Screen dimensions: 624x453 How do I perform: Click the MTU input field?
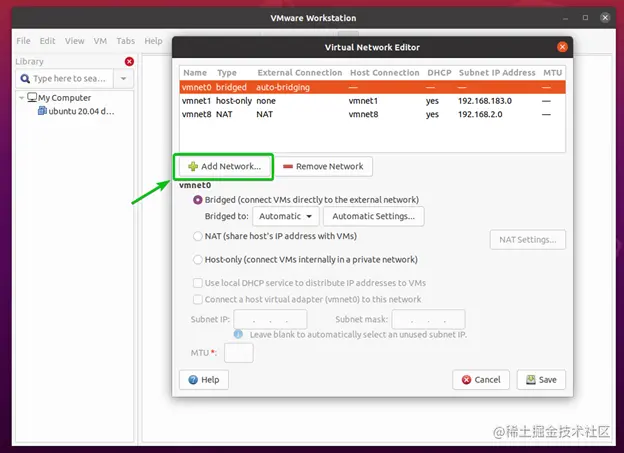coord(239,353)
